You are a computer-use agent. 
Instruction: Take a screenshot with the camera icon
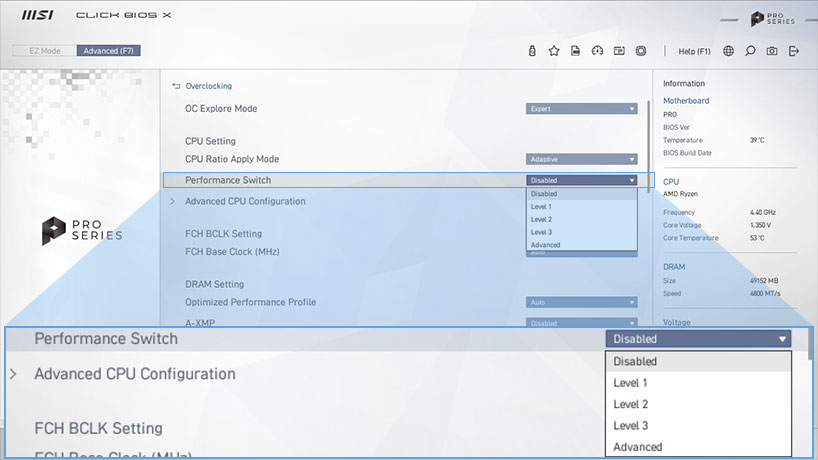(772, 51)
